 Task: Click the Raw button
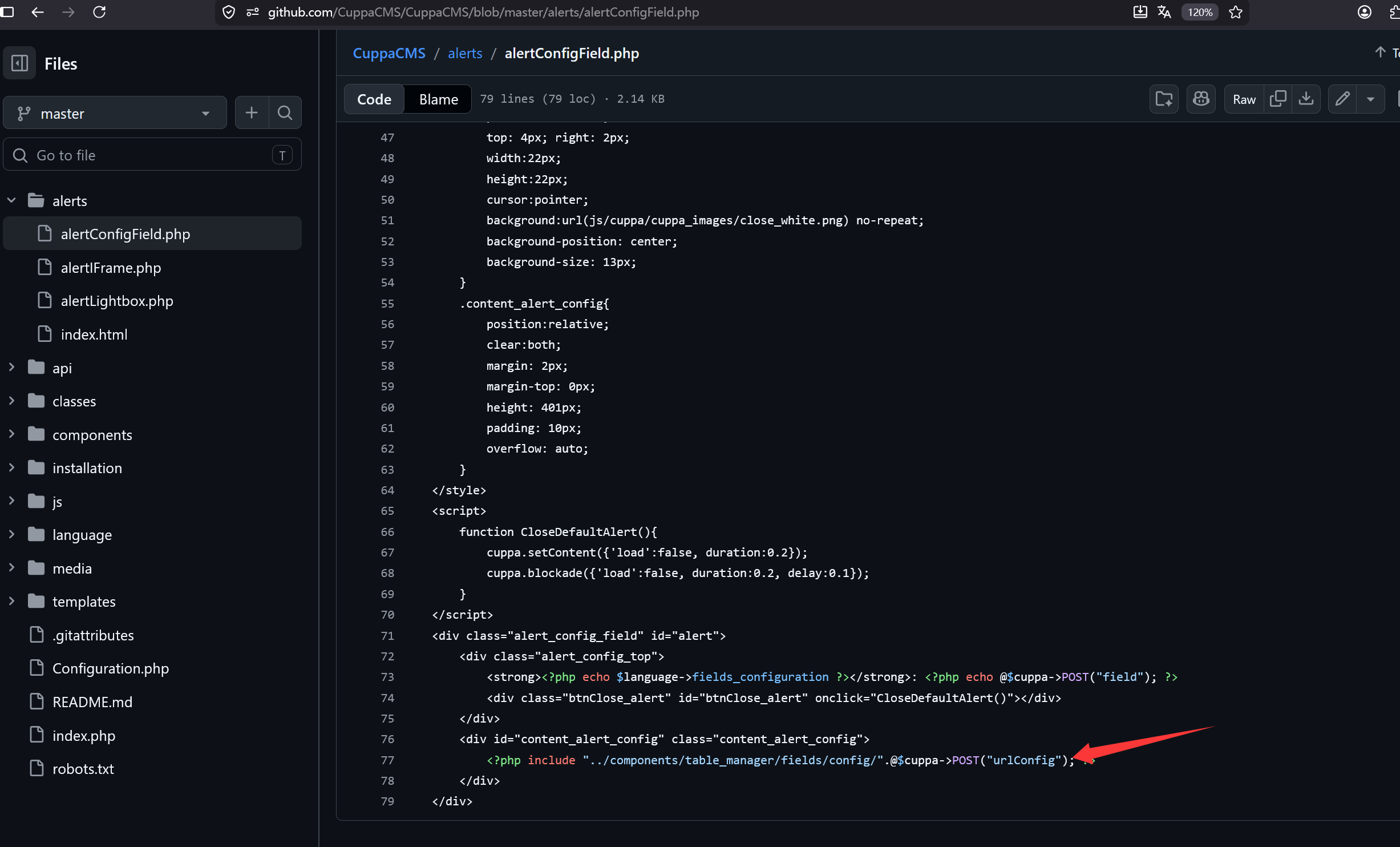pos(1244,99)
